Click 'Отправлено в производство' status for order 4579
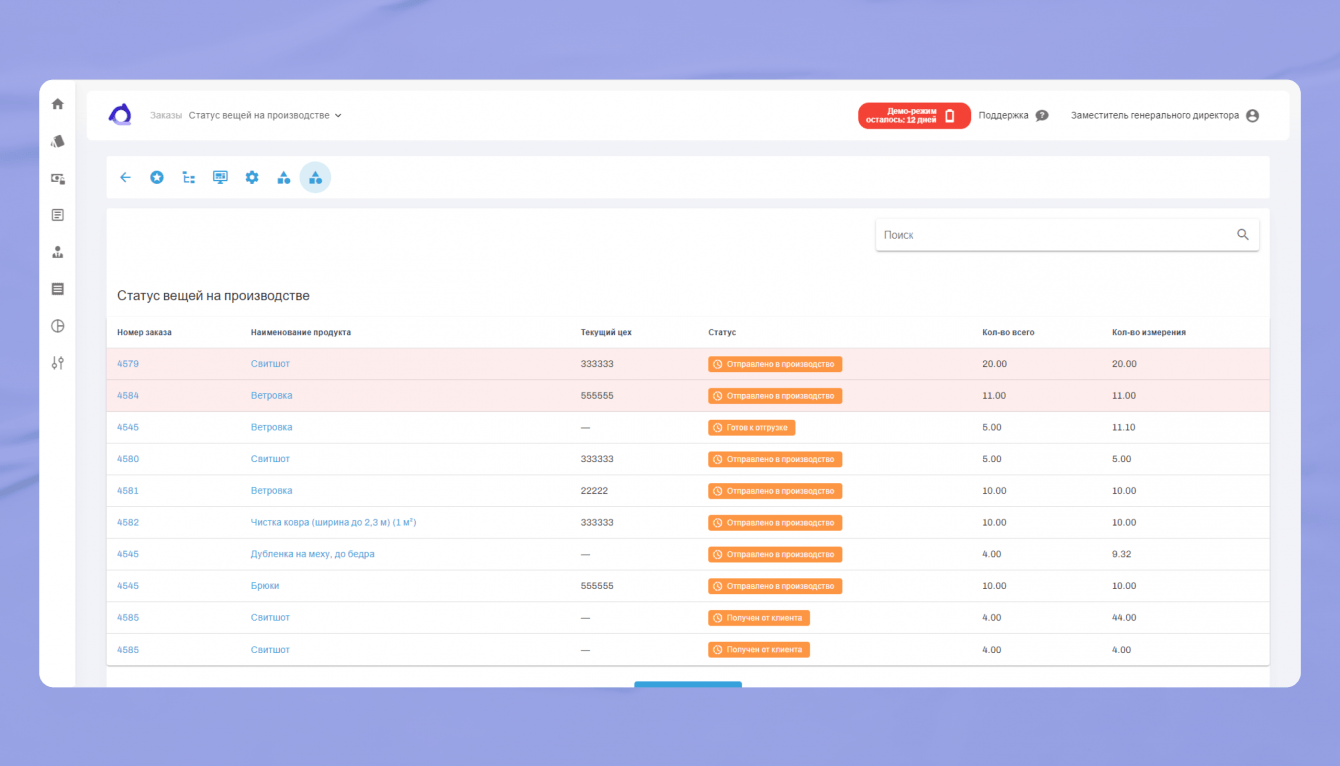 point(775,364)
